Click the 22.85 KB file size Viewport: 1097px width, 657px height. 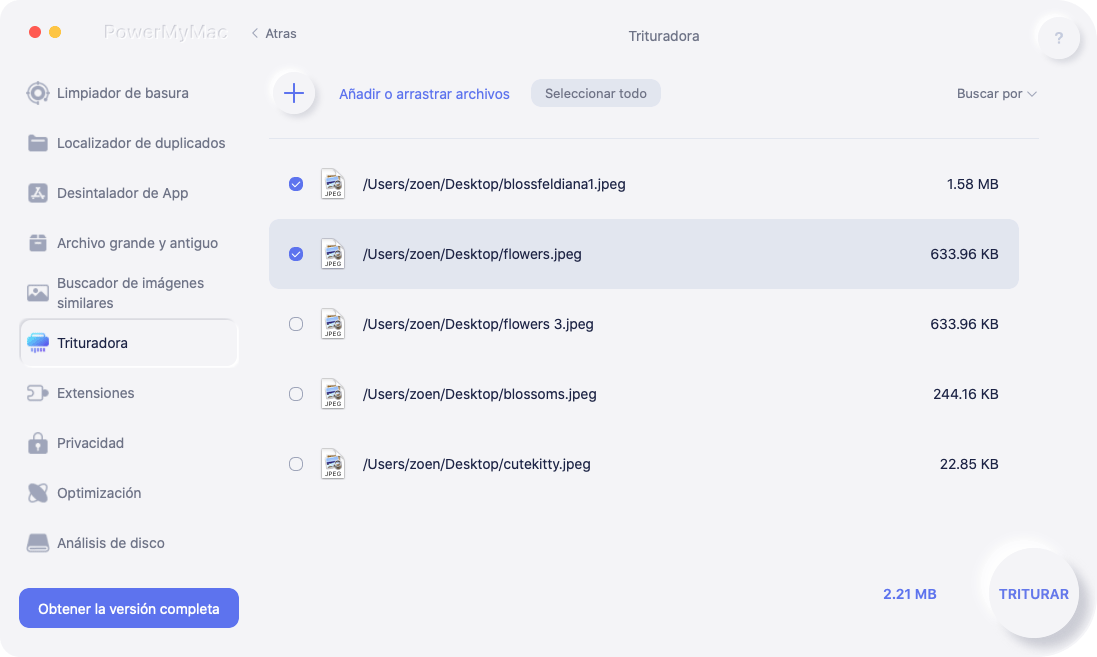969,464
